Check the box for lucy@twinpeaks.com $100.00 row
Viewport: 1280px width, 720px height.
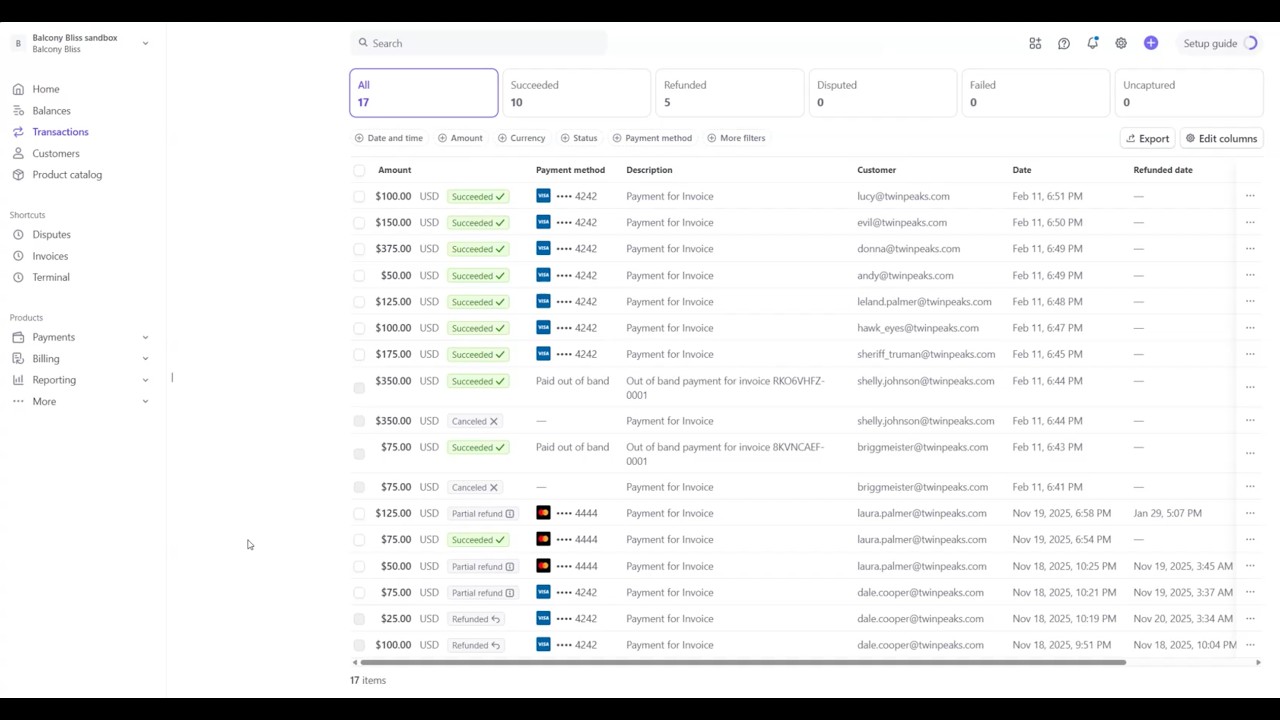click(x=359, y=196)
